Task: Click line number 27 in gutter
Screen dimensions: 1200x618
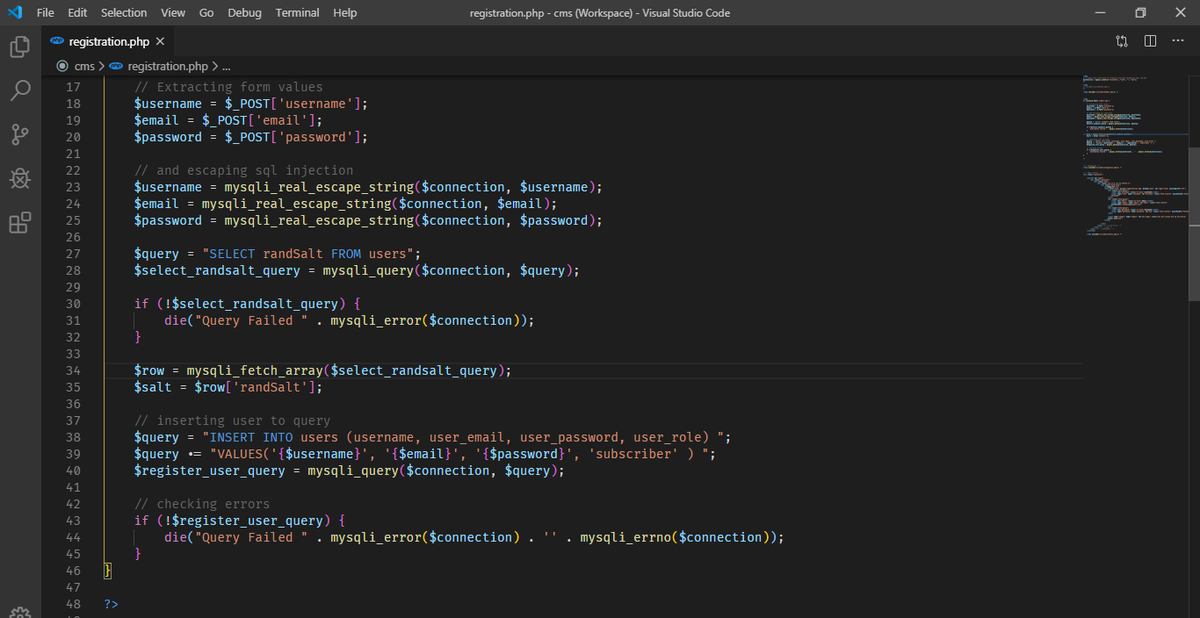Action: coord(72,254)
